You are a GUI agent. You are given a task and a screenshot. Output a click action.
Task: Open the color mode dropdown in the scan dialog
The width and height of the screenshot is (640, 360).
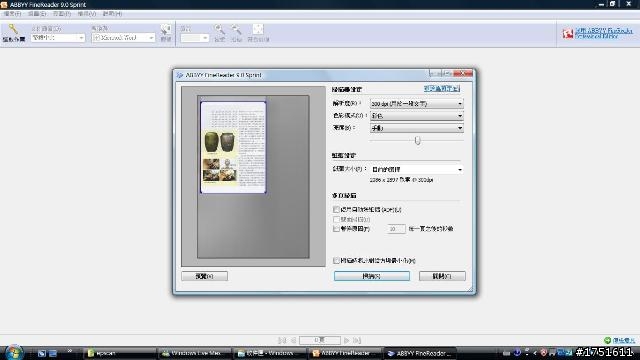click(x=416, y=116)
